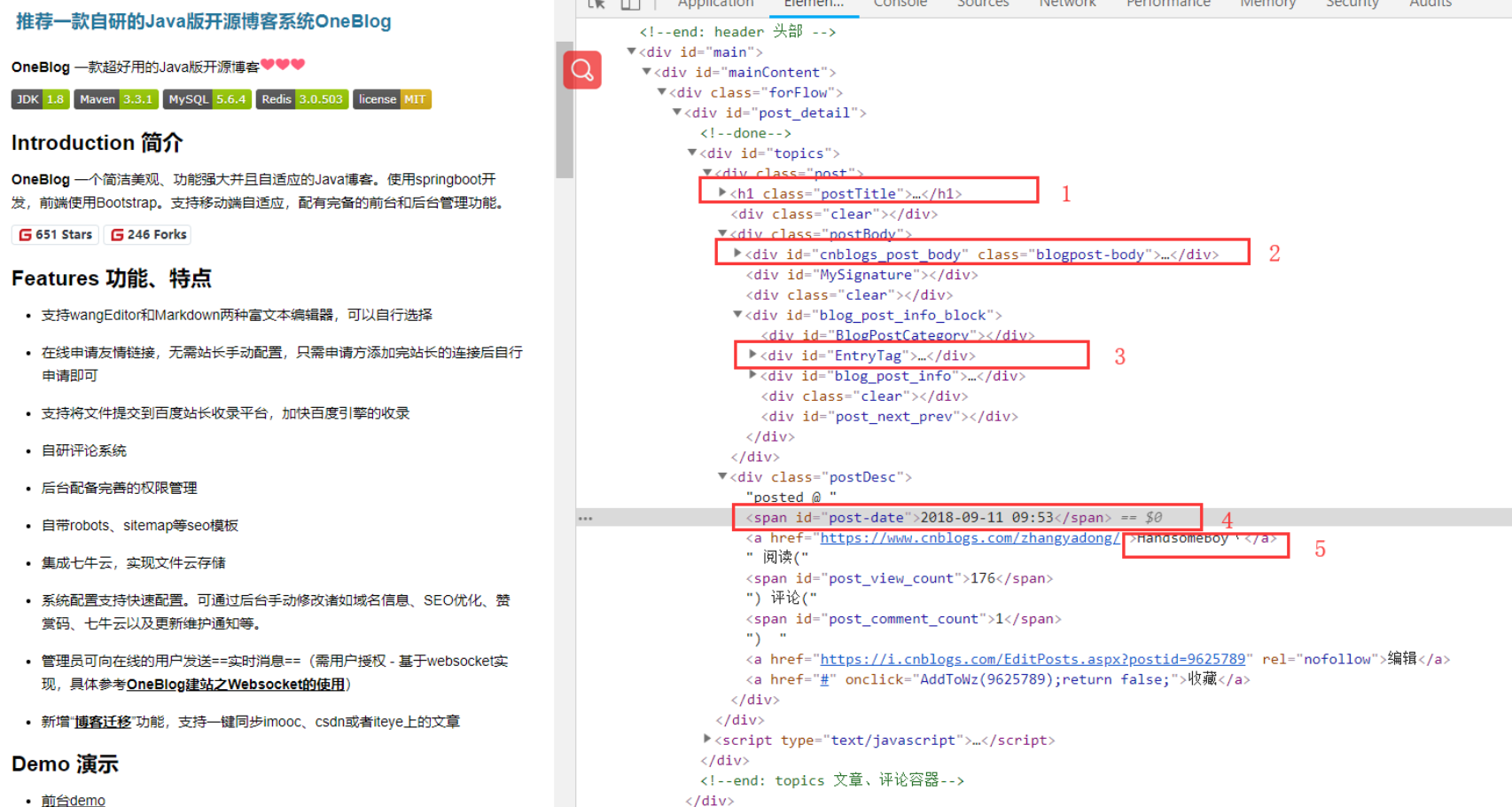This screenshot has height=807, width=1512.
Task: Expand the h1 class="postTitle" node
Action: click(x=722, y=192)
